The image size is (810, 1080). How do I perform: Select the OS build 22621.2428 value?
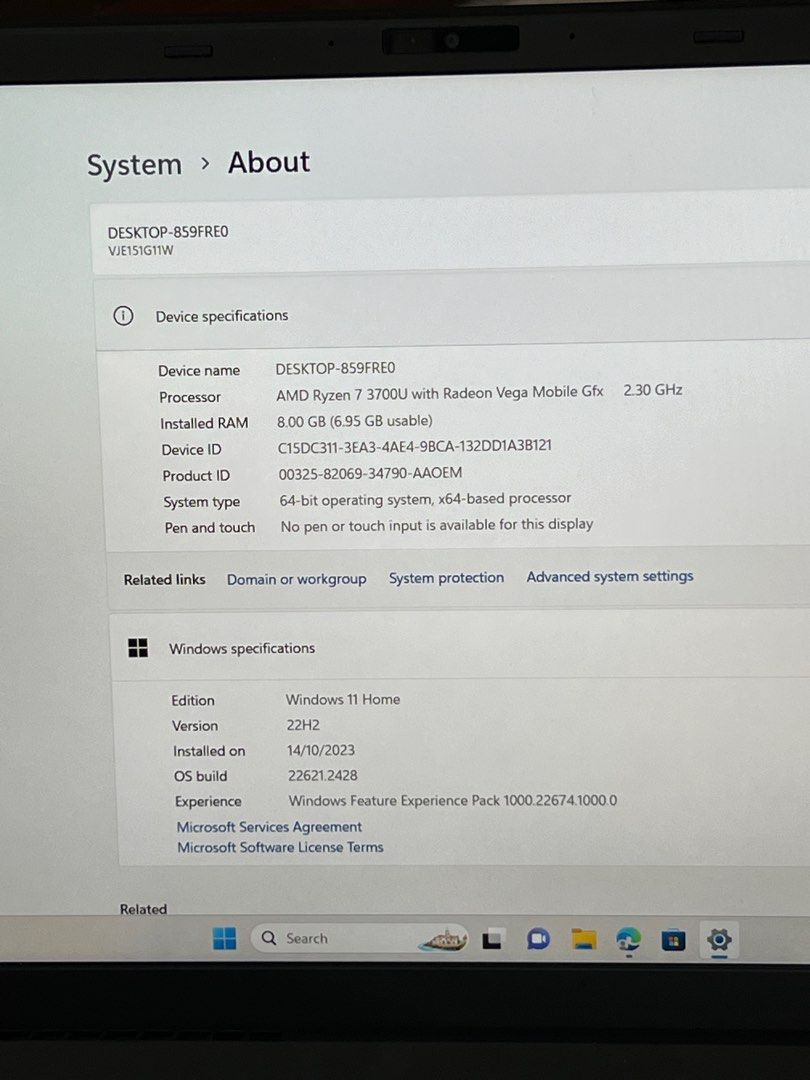click(x=322, y=776)
